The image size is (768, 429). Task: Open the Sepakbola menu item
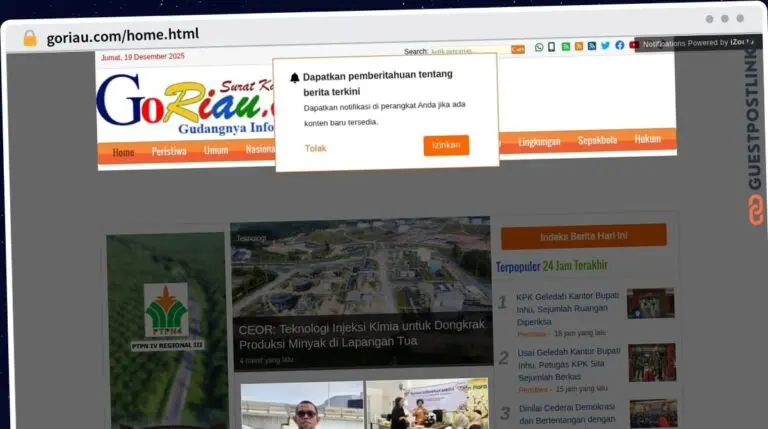tap(598, 140)
